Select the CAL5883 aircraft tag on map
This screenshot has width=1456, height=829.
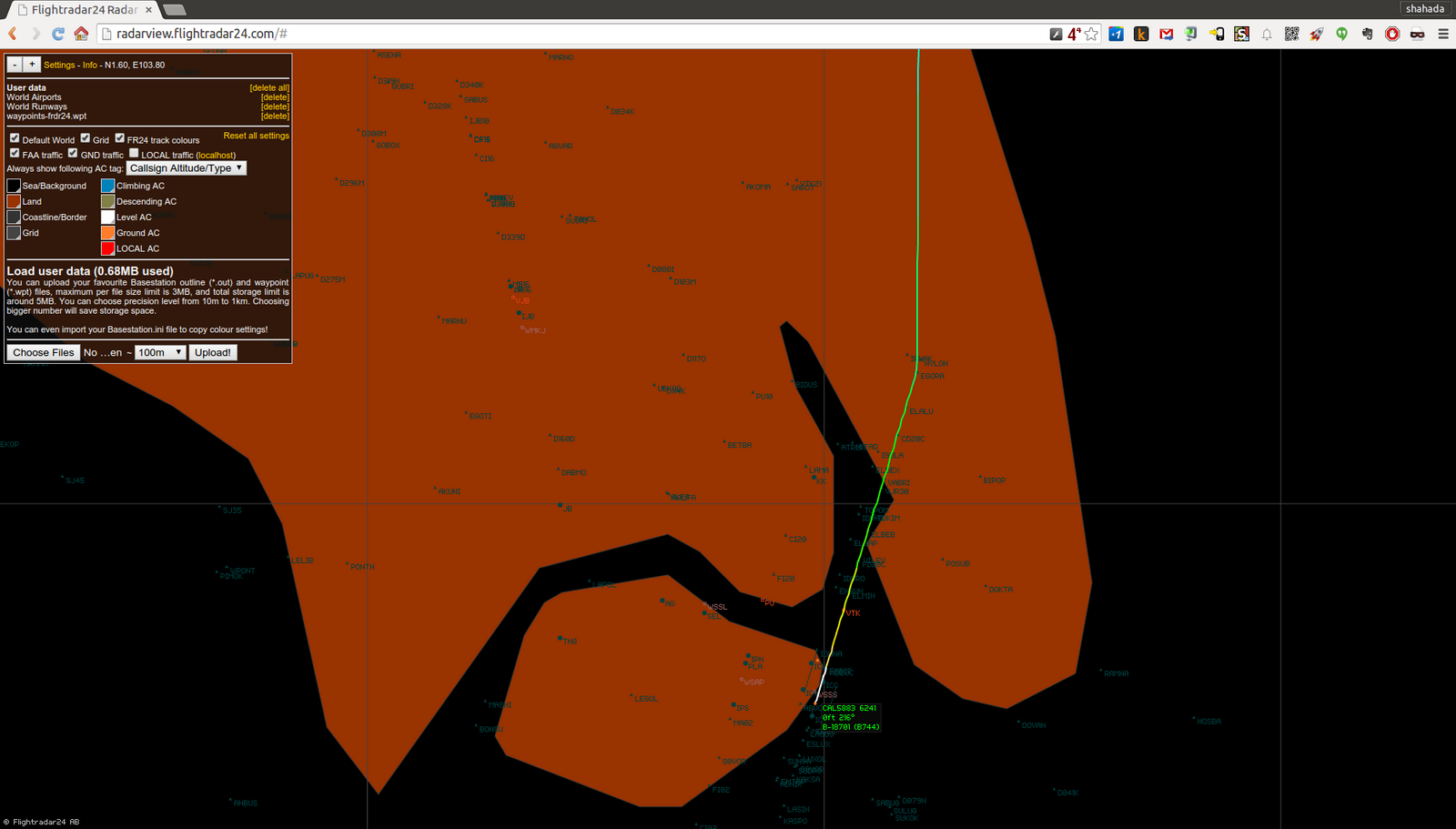850,717
